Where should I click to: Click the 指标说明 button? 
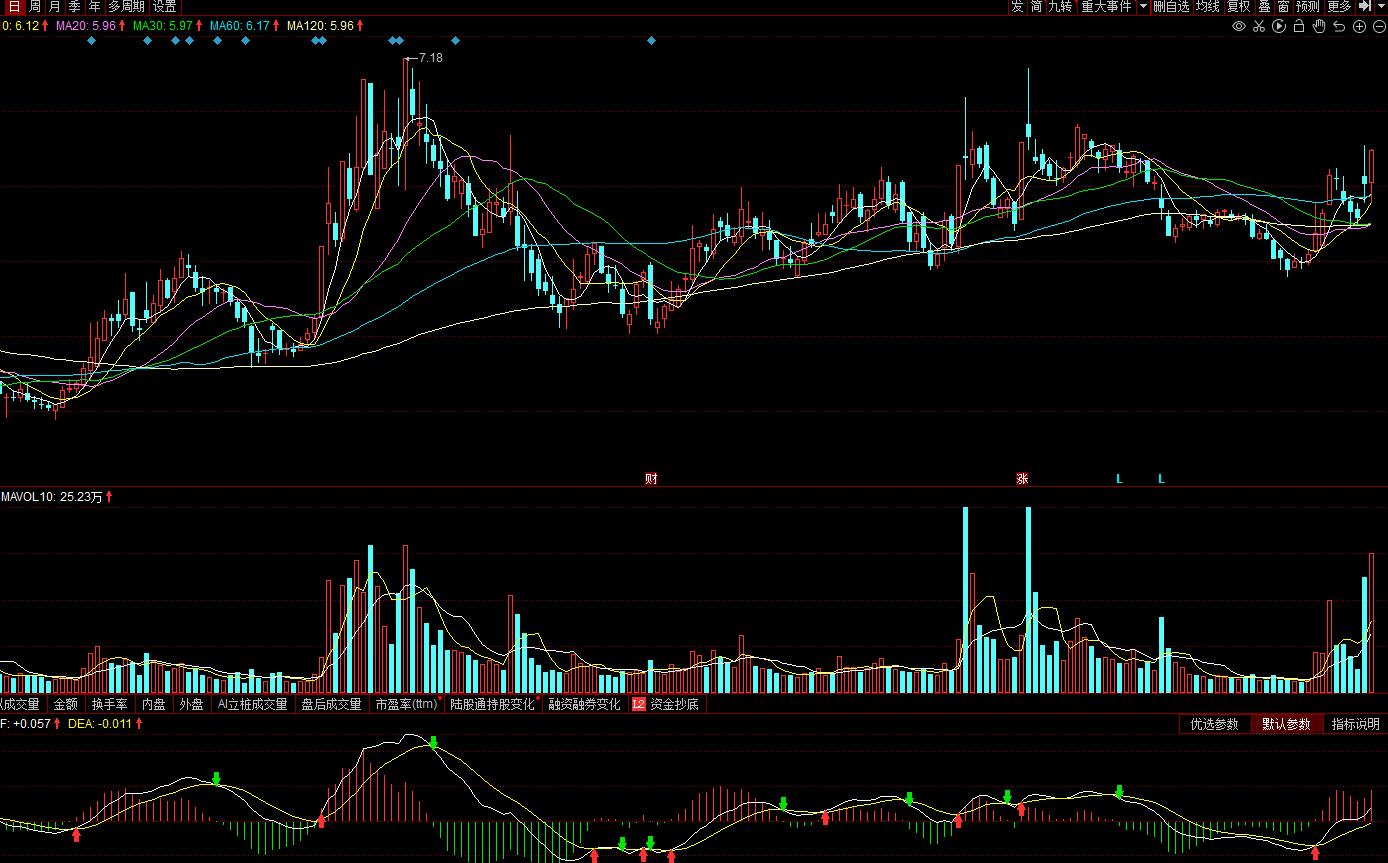[x=1355, y=724]
